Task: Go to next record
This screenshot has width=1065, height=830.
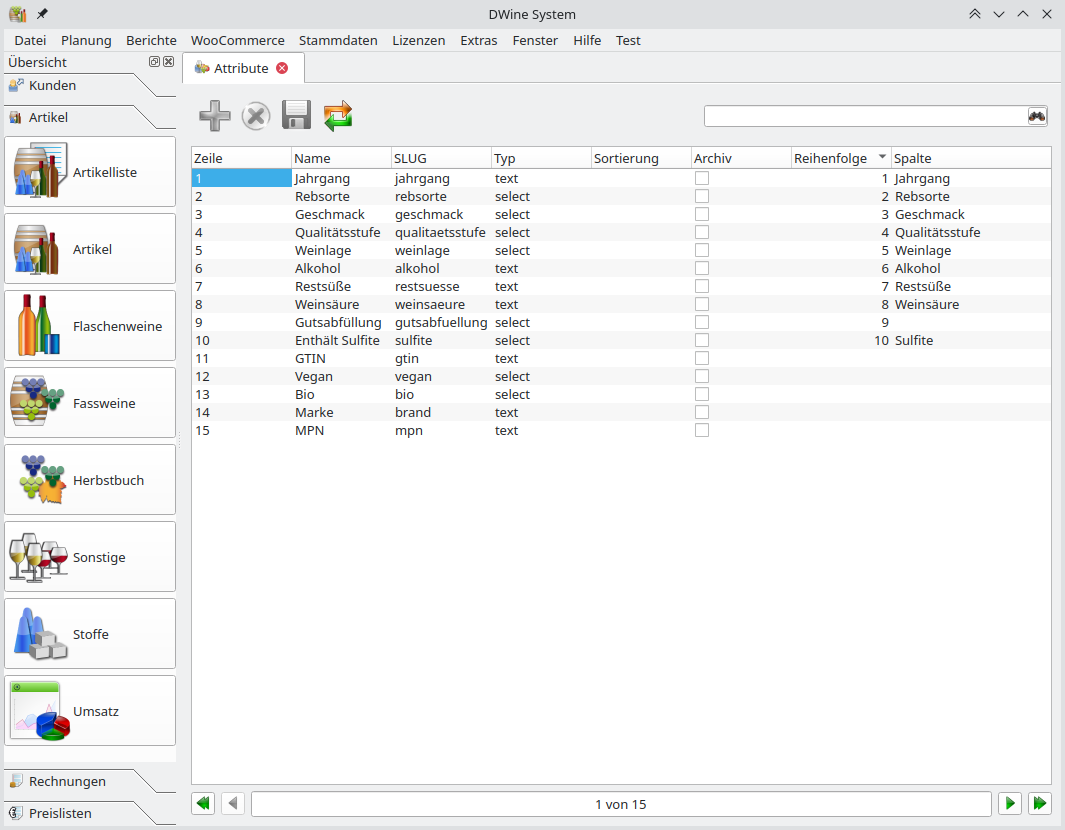Action: tap(1010, 804)
